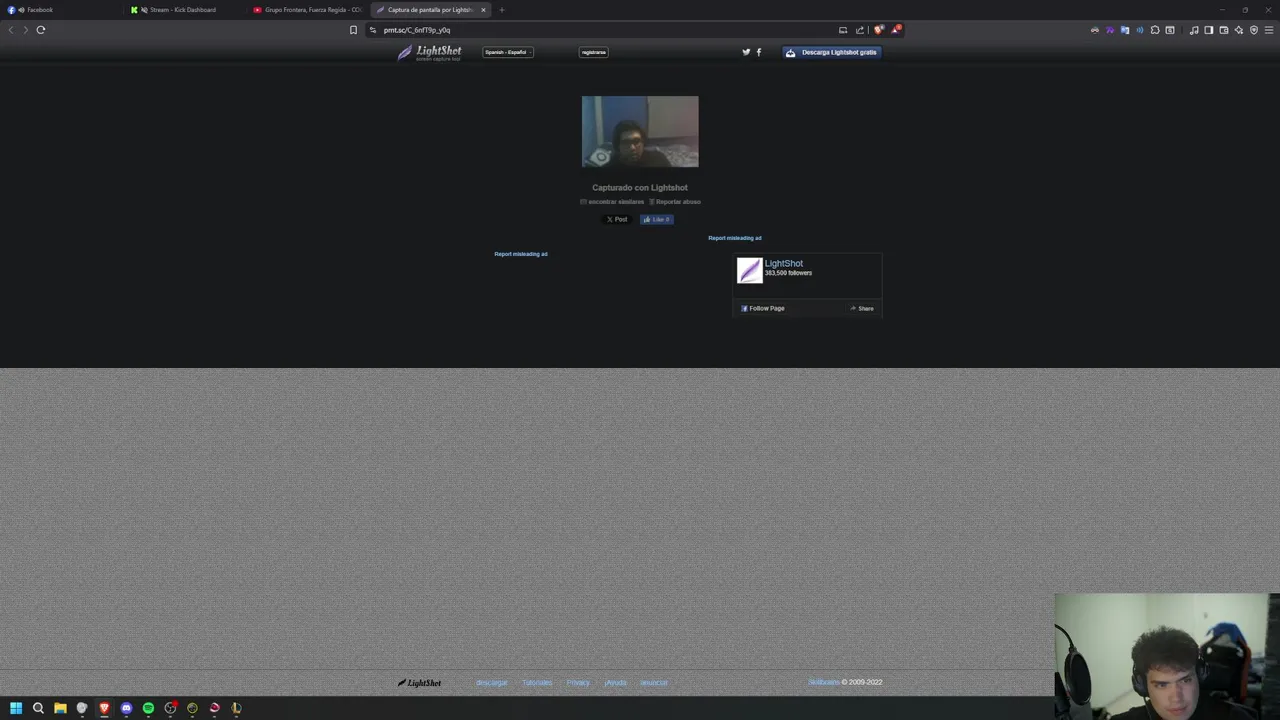This screenshot has width=1280, height=720.
Task: Open Discord from the taskbar
Action: pyautogui.click(x=126, y=708)
